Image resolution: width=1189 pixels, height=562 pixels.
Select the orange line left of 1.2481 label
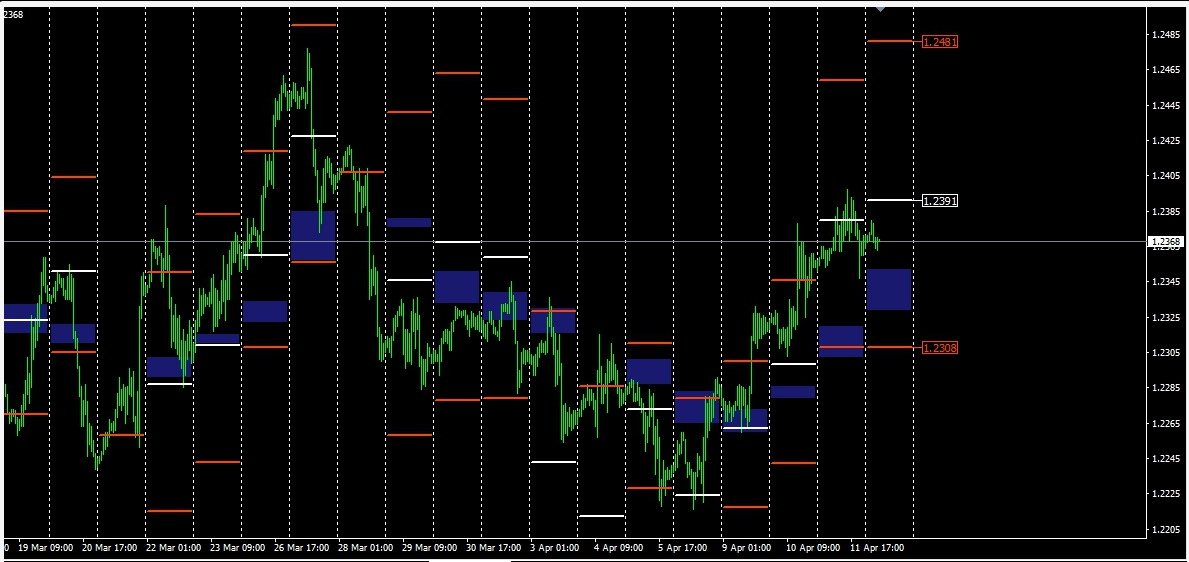[890, 41]
